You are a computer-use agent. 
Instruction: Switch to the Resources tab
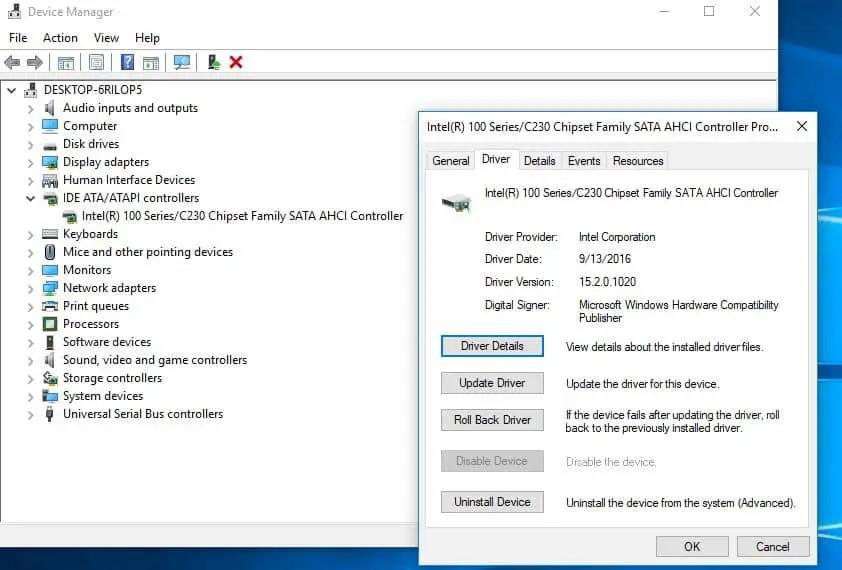[638, 161]
